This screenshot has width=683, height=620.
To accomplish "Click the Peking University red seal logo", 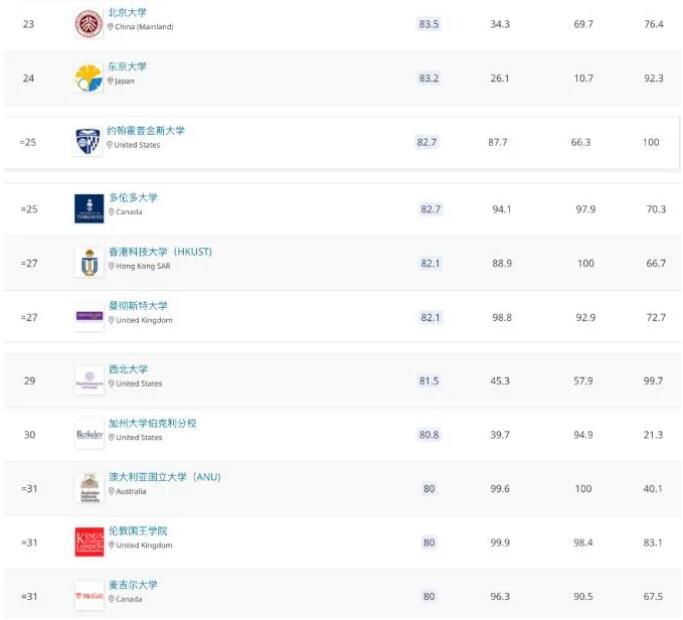I will pyautogui.click(x=89, y=24).
